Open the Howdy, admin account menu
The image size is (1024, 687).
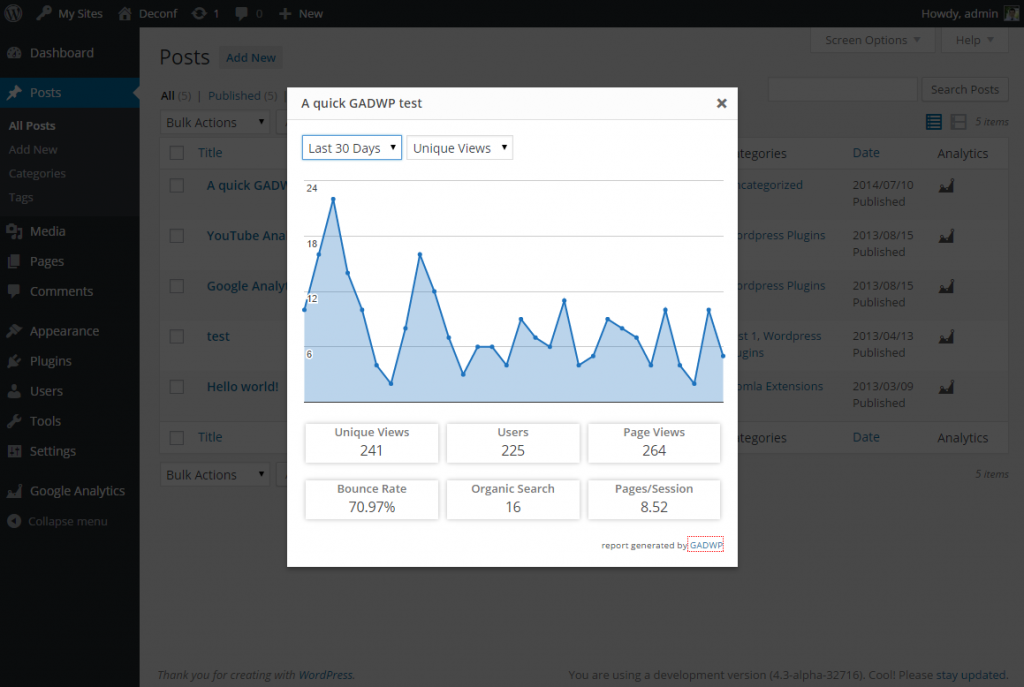970,13
